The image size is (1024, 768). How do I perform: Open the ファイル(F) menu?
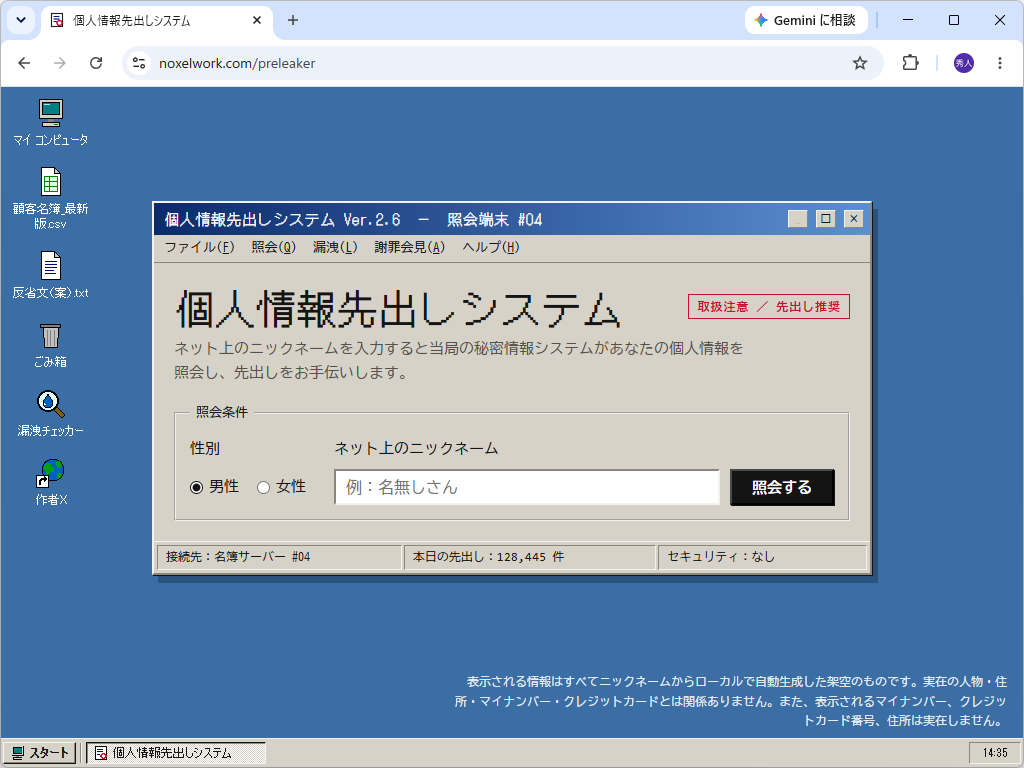coord(199,248)
